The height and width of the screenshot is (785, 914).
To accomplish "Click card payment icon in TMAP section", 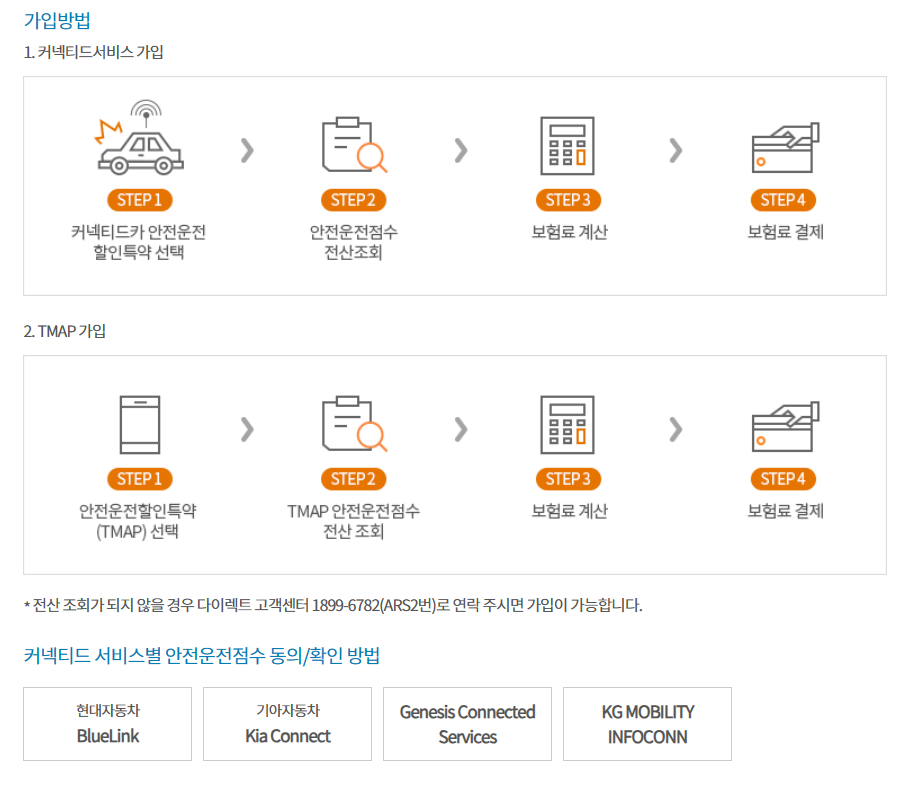I will (x=785, y=427).
